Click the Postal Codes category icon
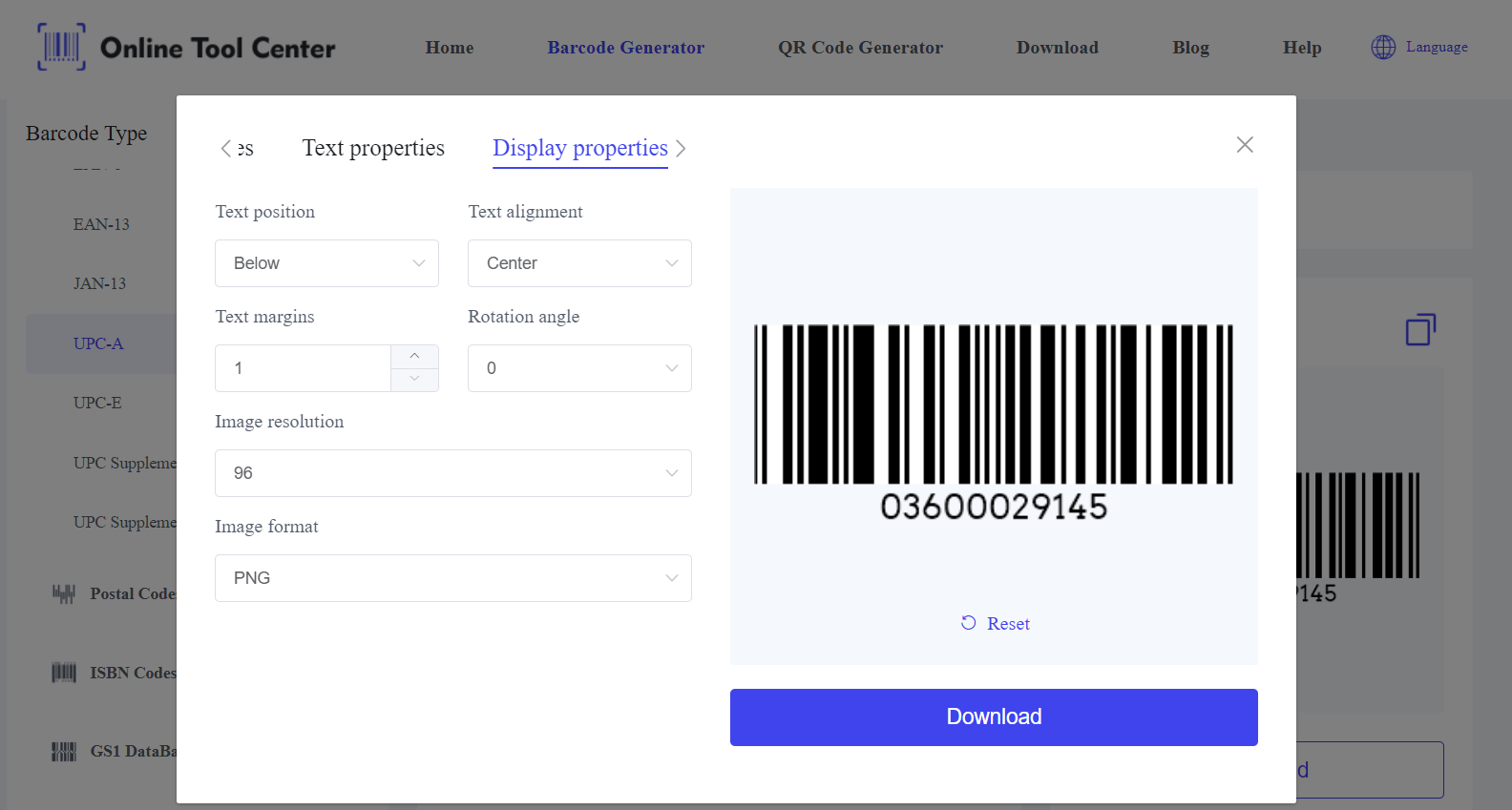 pos(63,593)
